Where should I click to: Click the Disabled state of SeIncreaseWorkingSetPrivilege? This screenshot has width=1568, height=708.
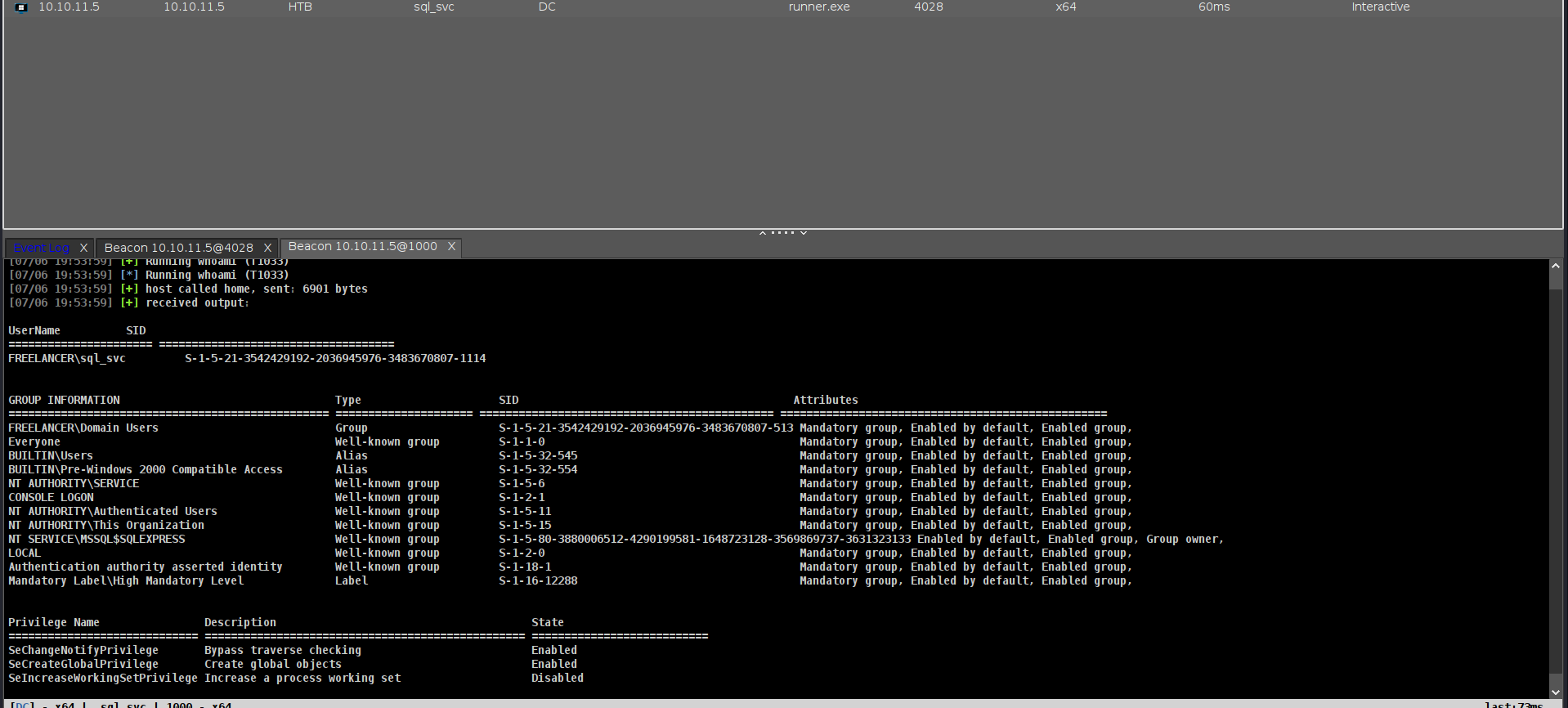click(558, 678)
